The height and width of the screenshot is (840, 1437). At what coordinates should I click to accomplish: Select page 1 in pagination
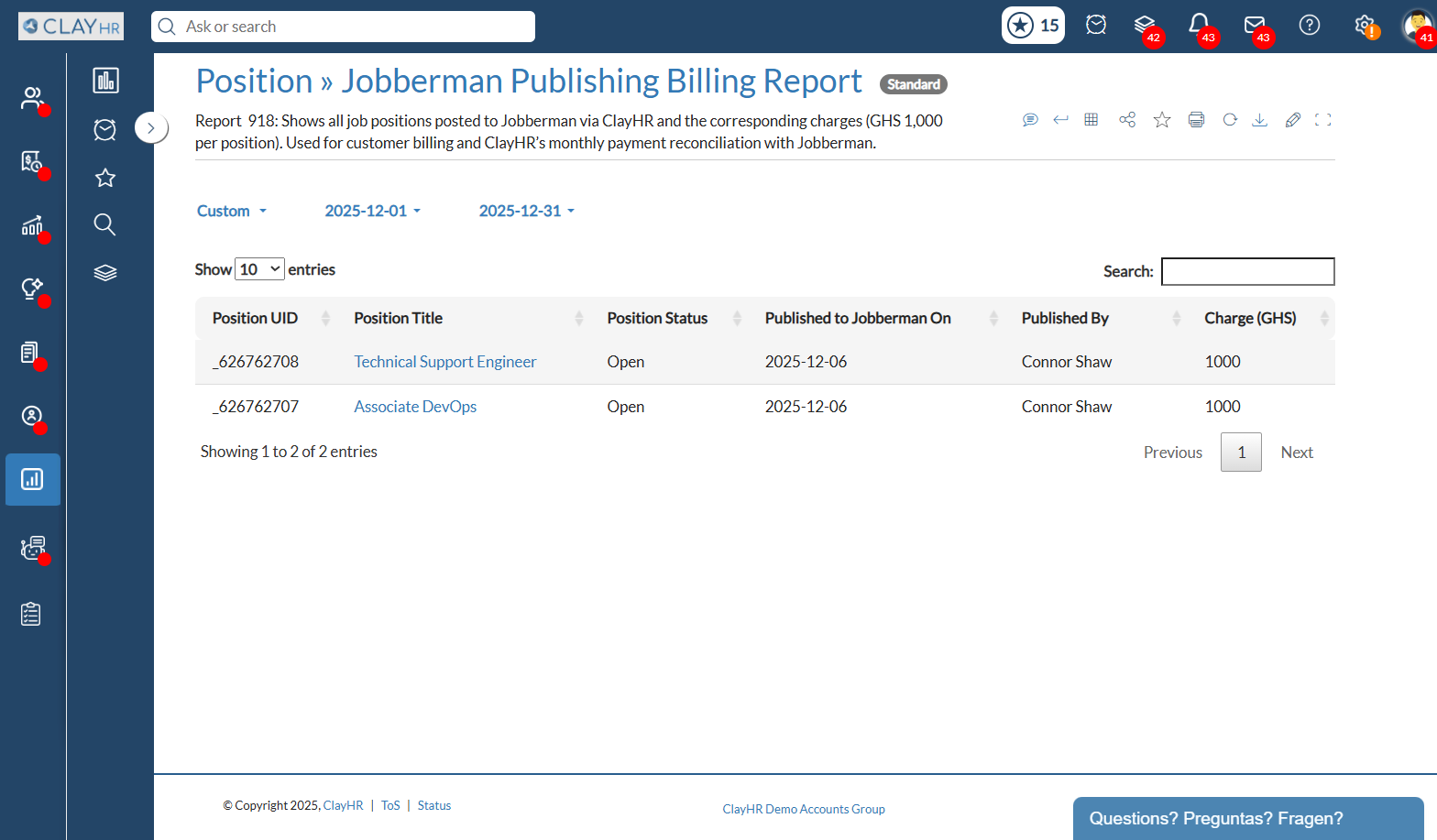coord(1241,453)
